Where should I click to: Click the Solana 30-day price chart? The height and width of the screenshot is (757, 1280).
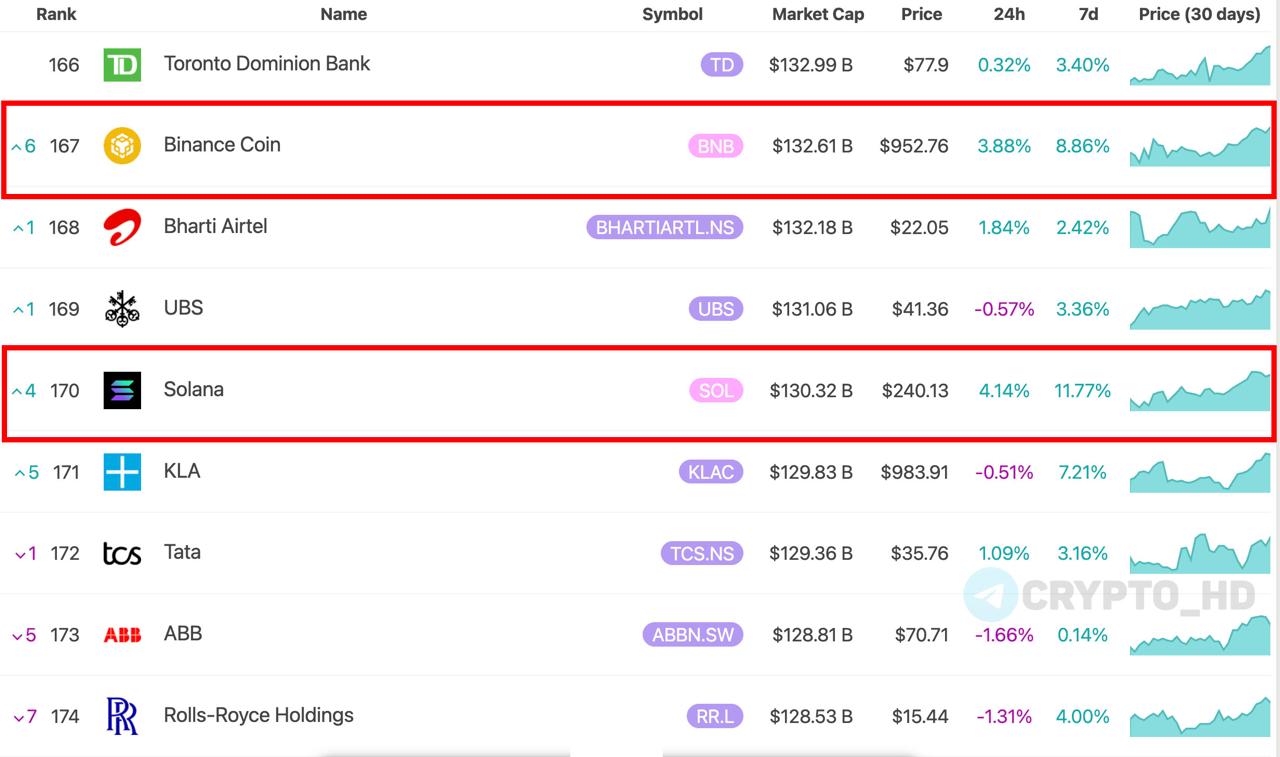[x=1200, y=391]
